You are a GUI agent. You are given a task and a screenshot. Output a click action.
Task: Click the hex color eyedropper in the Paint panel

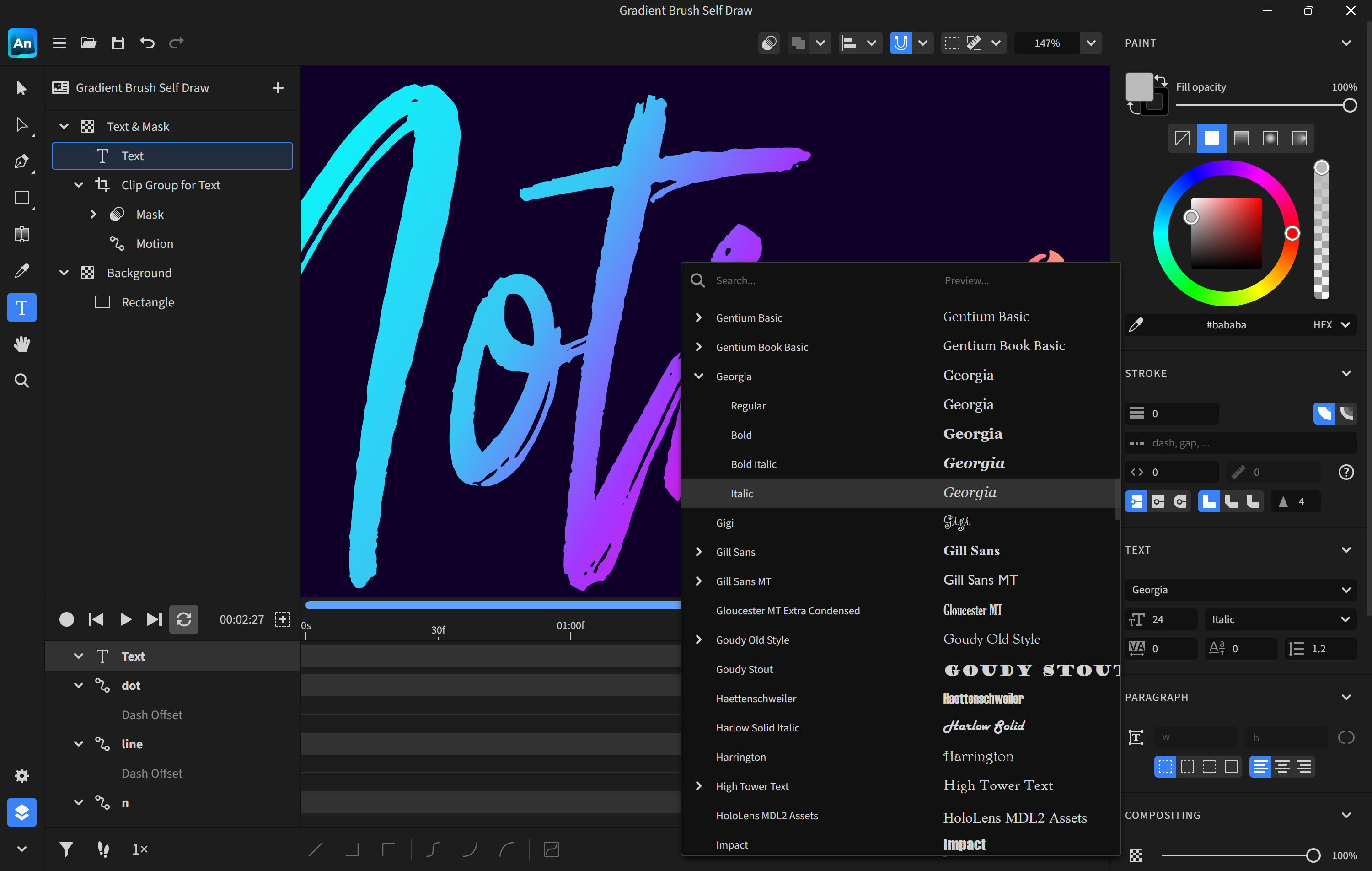coord(1136,324)
